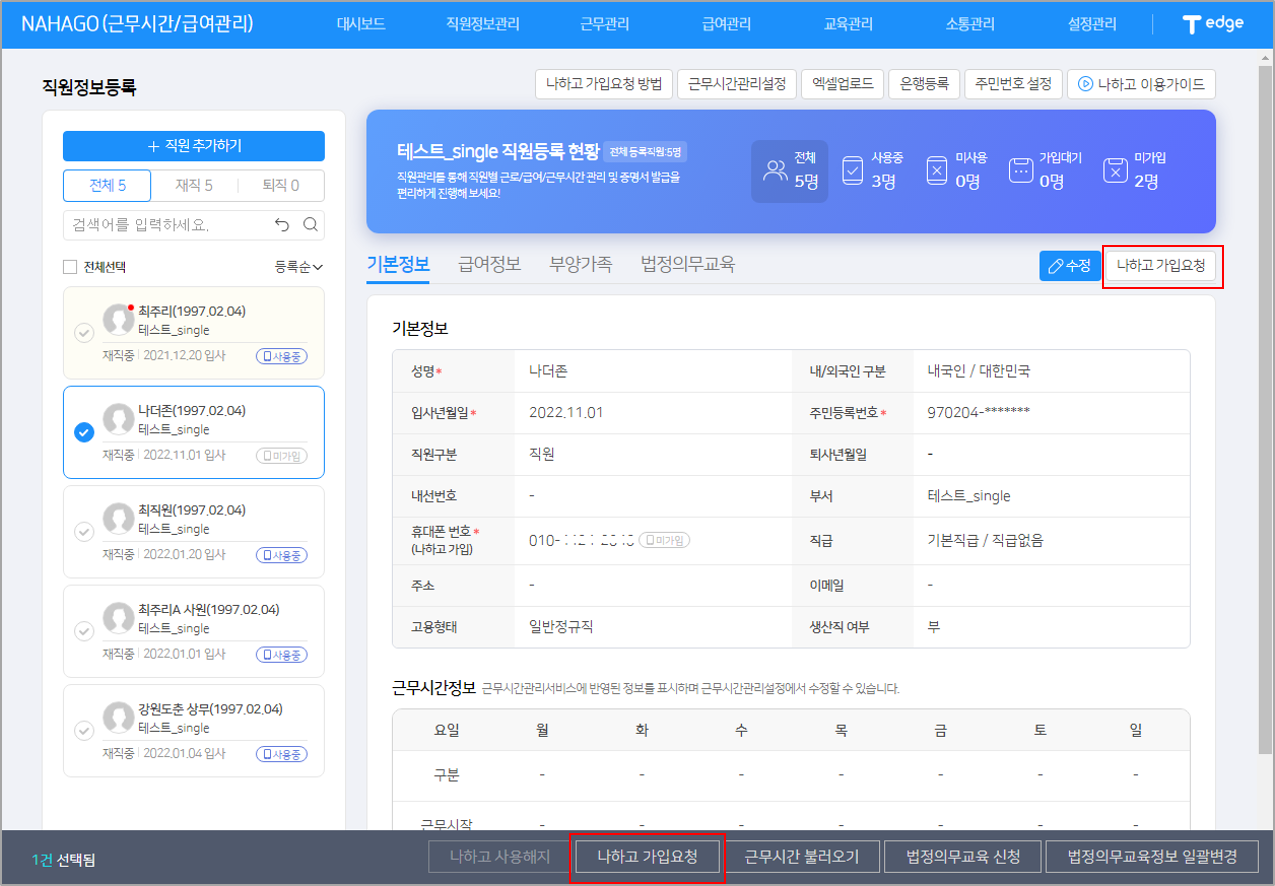Click the 970204-******* resident number value
Viewport: 1275px width, 886px height.
pos(978,412)
